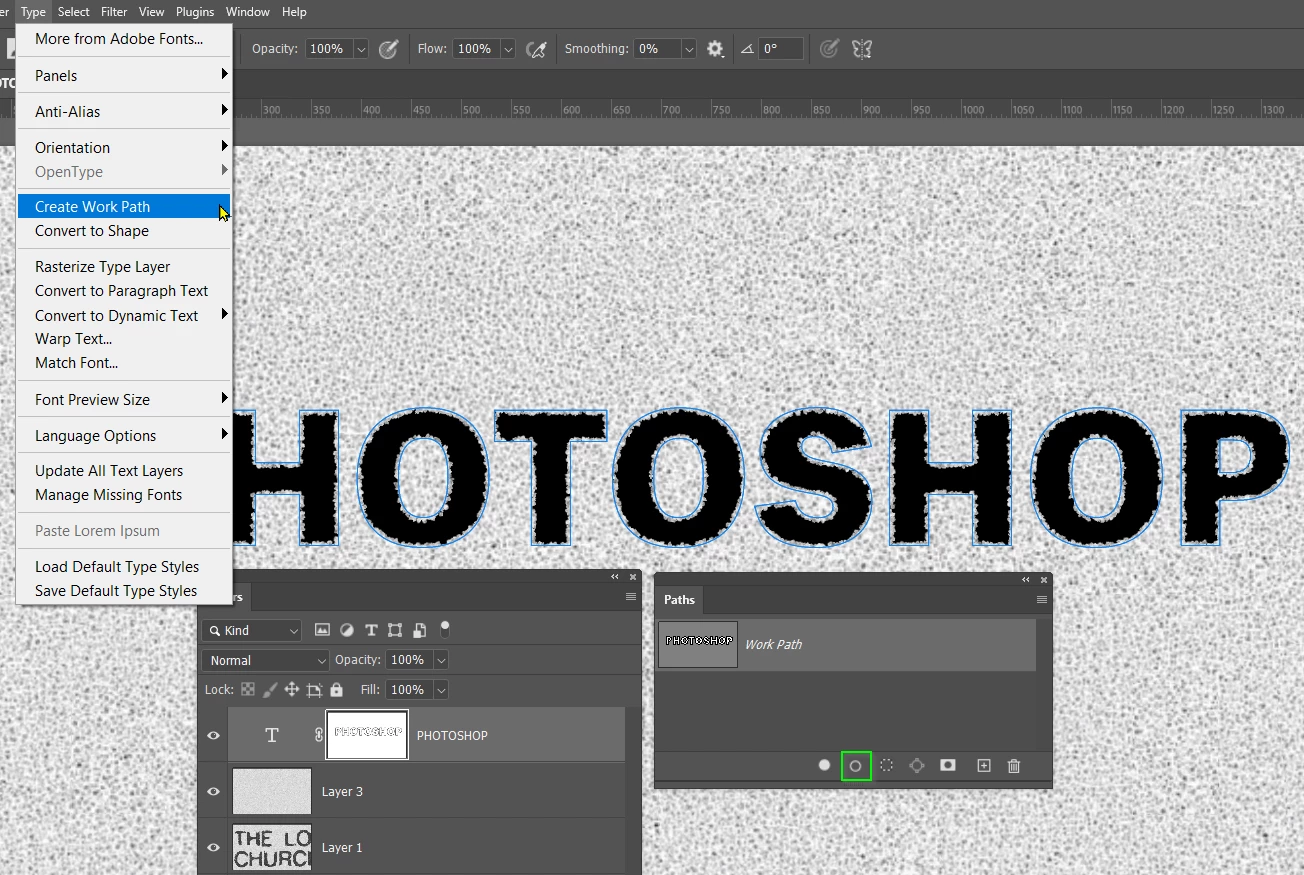Collapse Layers panel double-arrow icon
This screenshot has height=875, width=1304.
(615, 577)
